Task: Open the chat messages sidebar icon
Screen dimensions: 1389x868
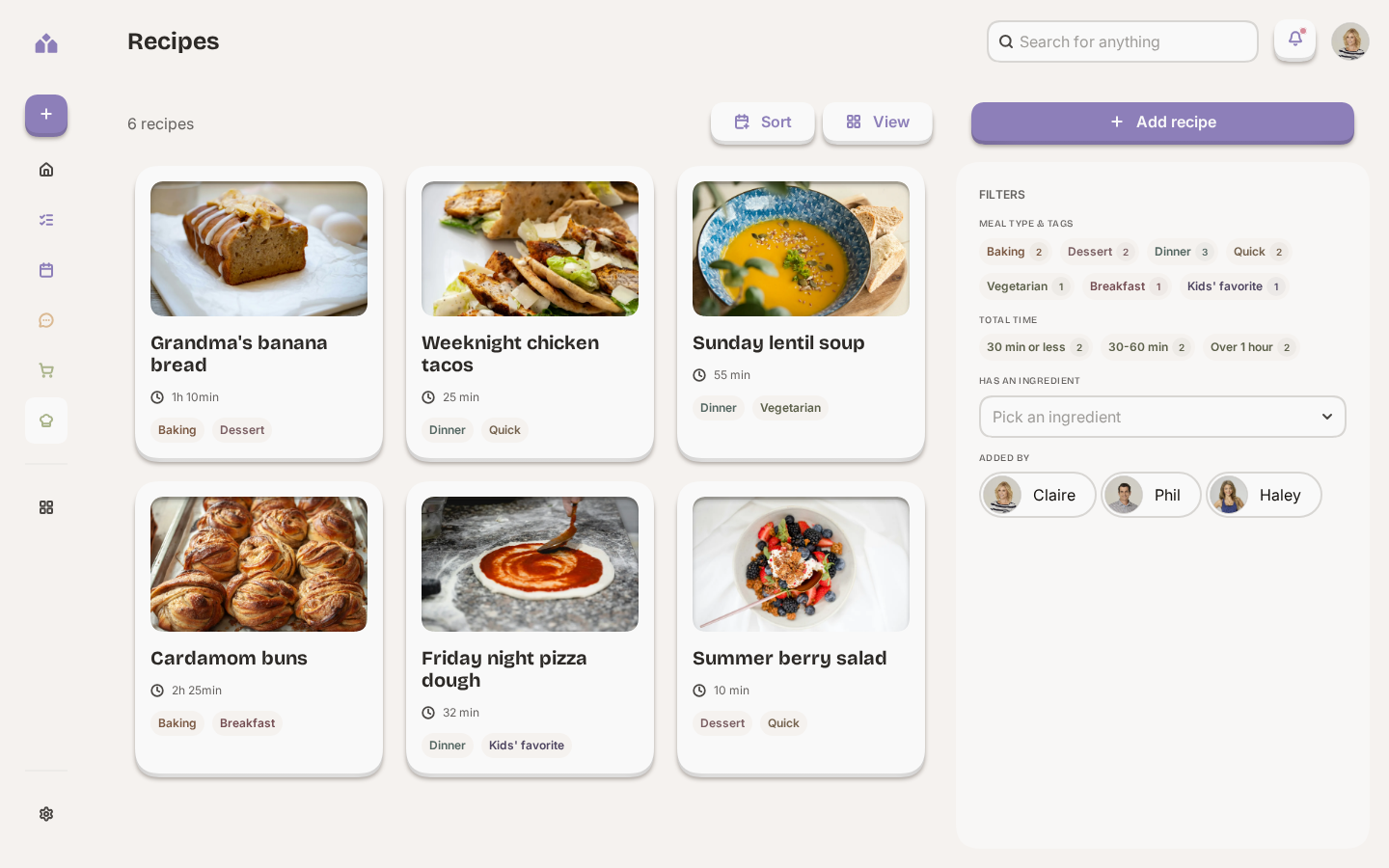Action: [46, 320]
